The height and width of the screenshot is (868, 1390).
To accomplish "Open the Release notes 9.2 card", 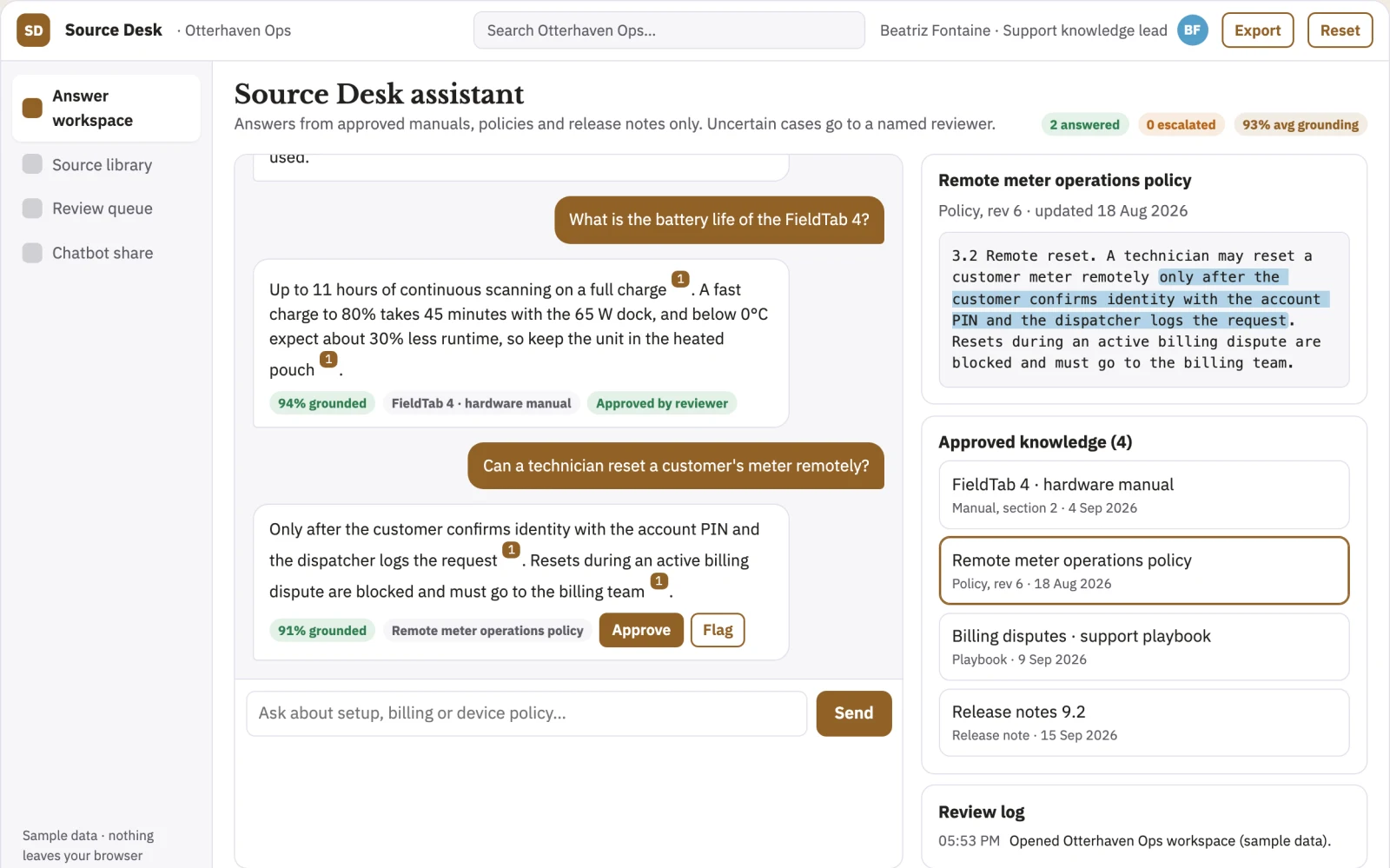I will [x=1144, y=722].
